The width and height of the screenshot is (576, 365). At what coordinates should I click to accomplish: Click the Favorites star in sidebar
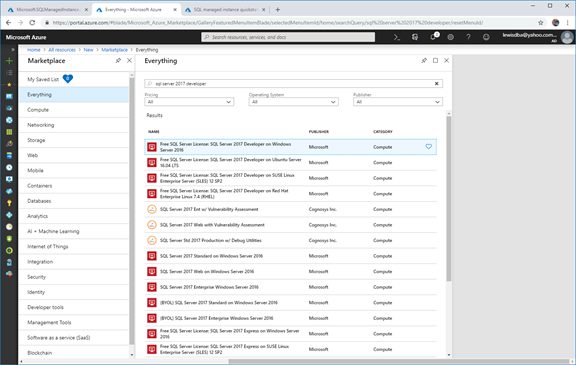[9, 84]
